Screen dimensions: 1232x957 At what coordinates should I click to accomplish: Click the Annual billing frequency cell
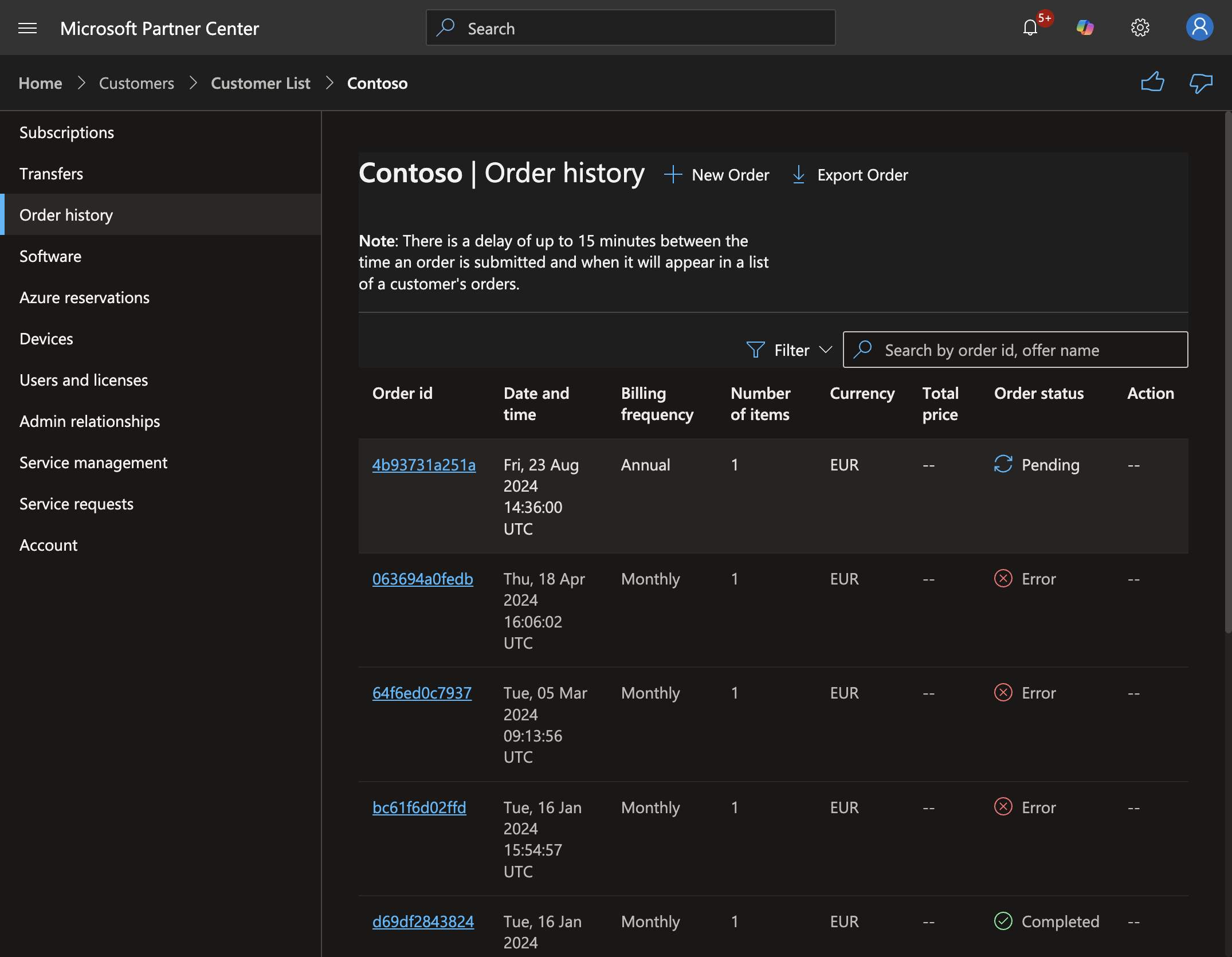(646, 465)
